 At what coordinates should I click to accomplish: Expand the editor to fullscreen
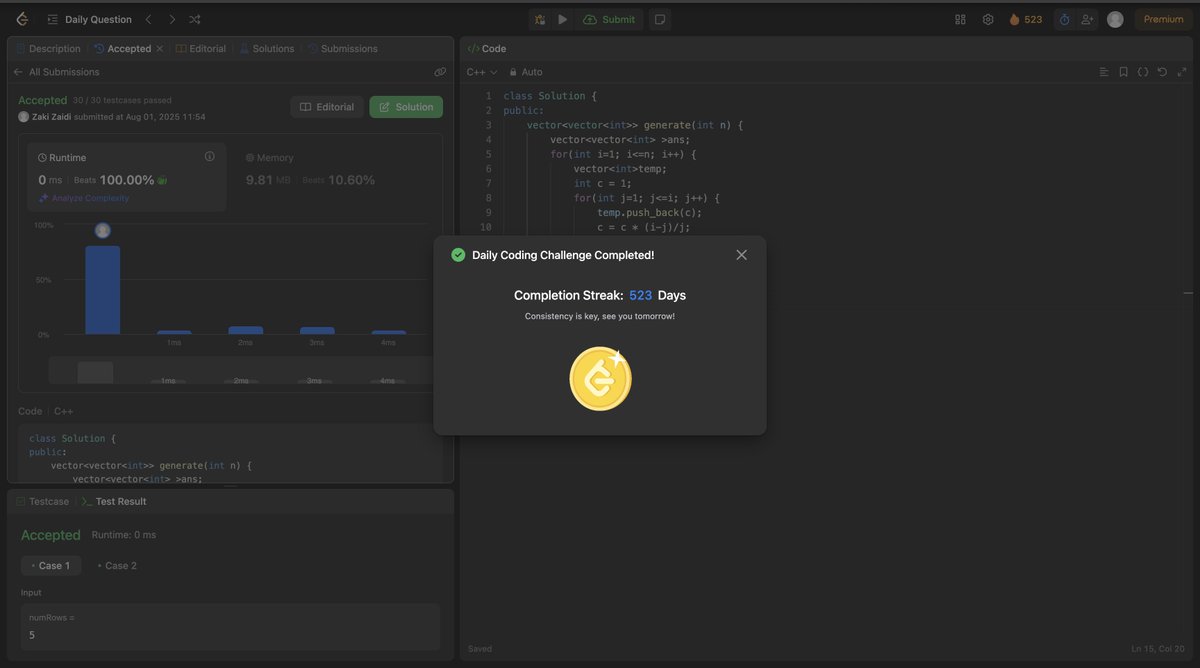coord(1182,72)
